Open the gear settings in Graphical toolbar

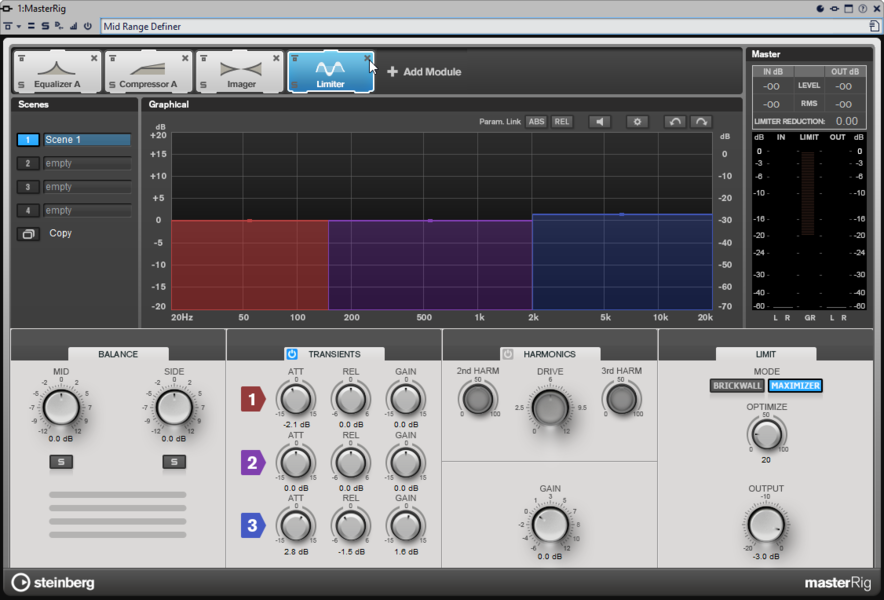[x=637, y=122]
